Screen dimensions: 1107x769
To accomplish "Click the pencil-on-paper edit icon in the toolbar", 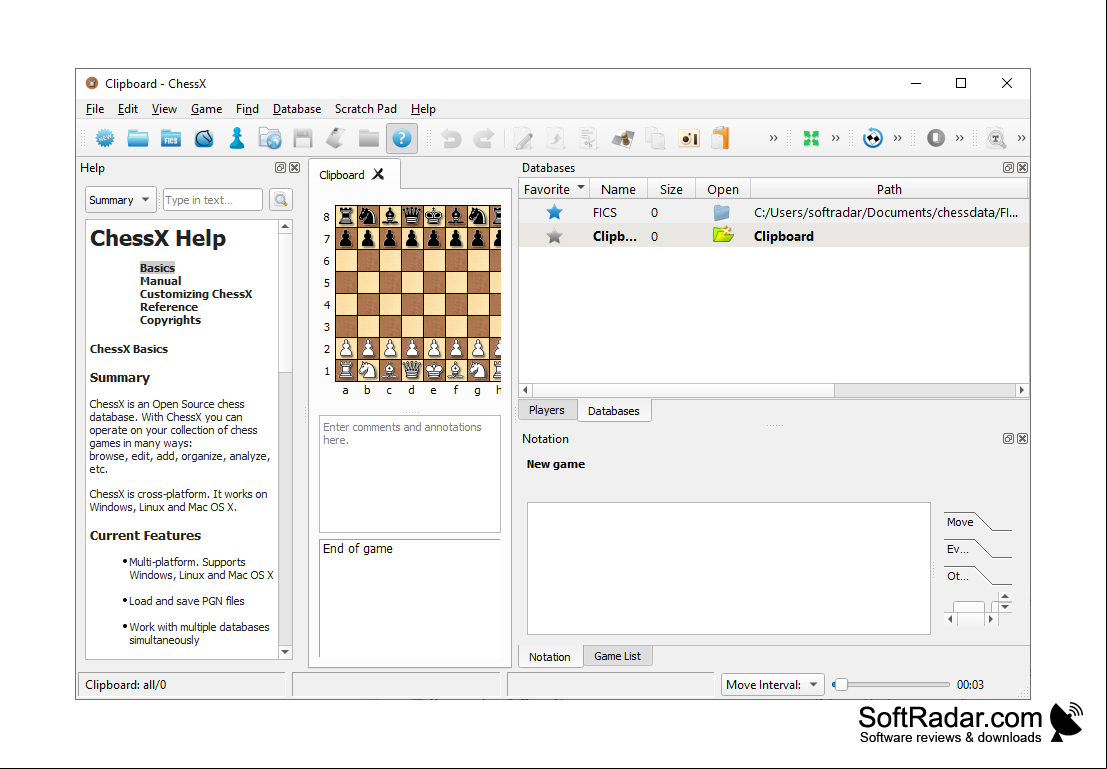I will pos(523,138).
